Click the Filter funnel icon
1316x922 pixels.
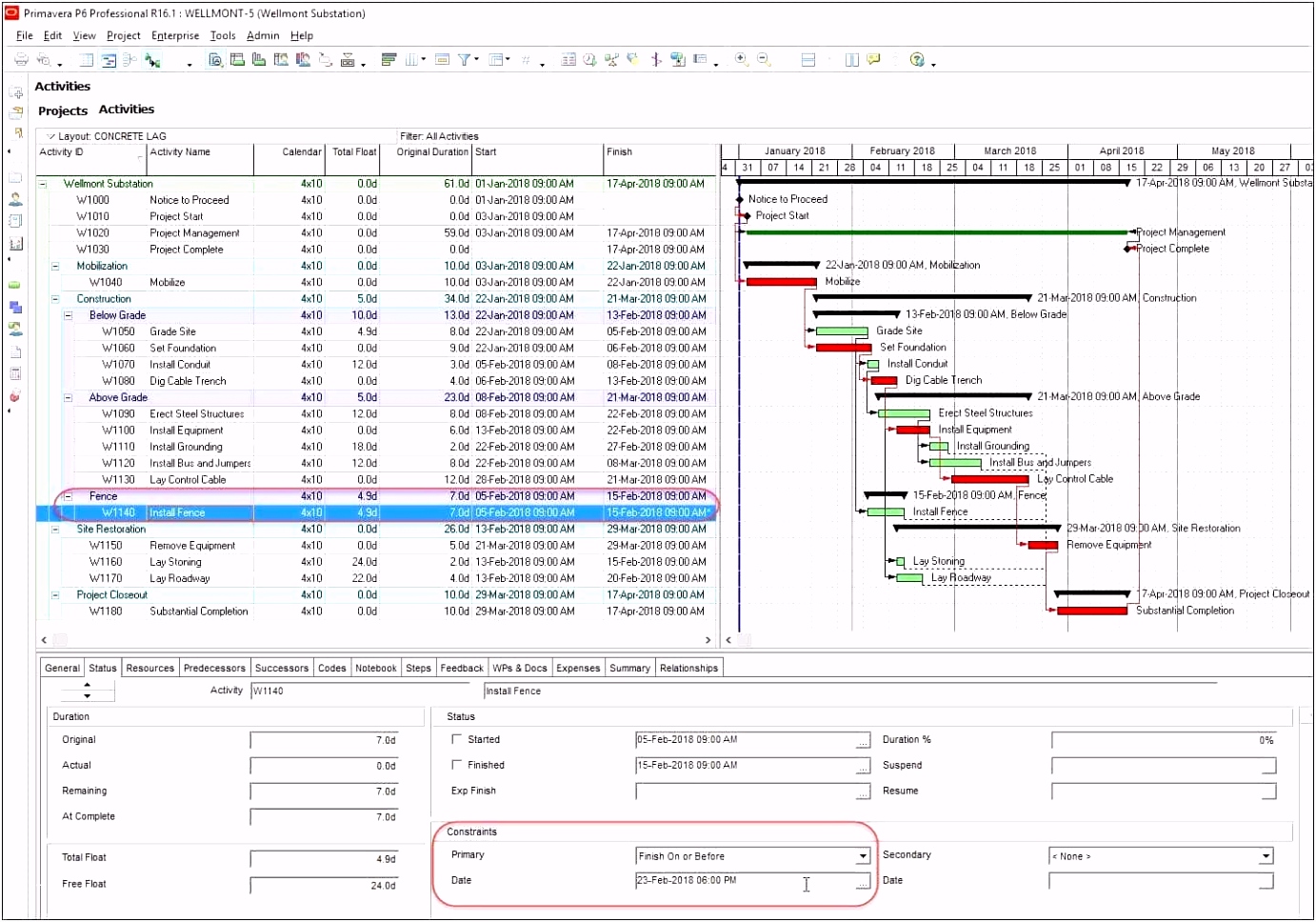tap(464, 60)
